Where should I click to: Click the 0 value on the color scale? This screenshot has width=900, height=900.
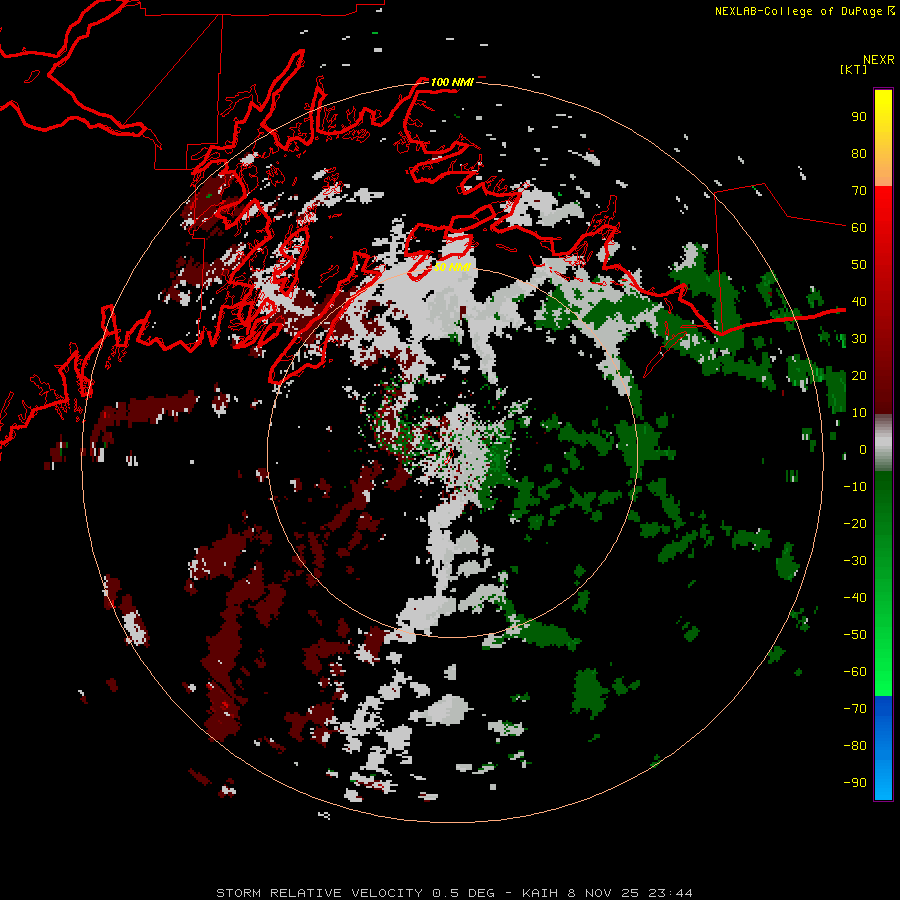tap(862, 449)
